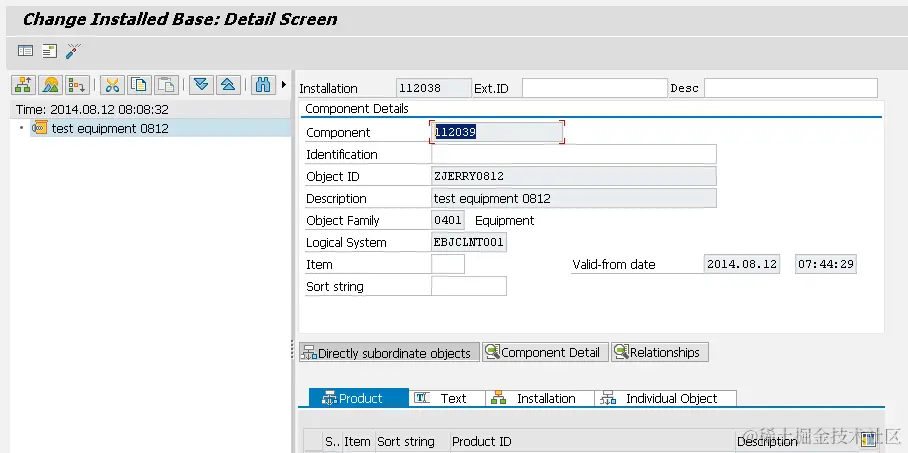Click the Description field in Component Details
The height and width of the screenshot is (453, 908).
click(x=574, y=198)
